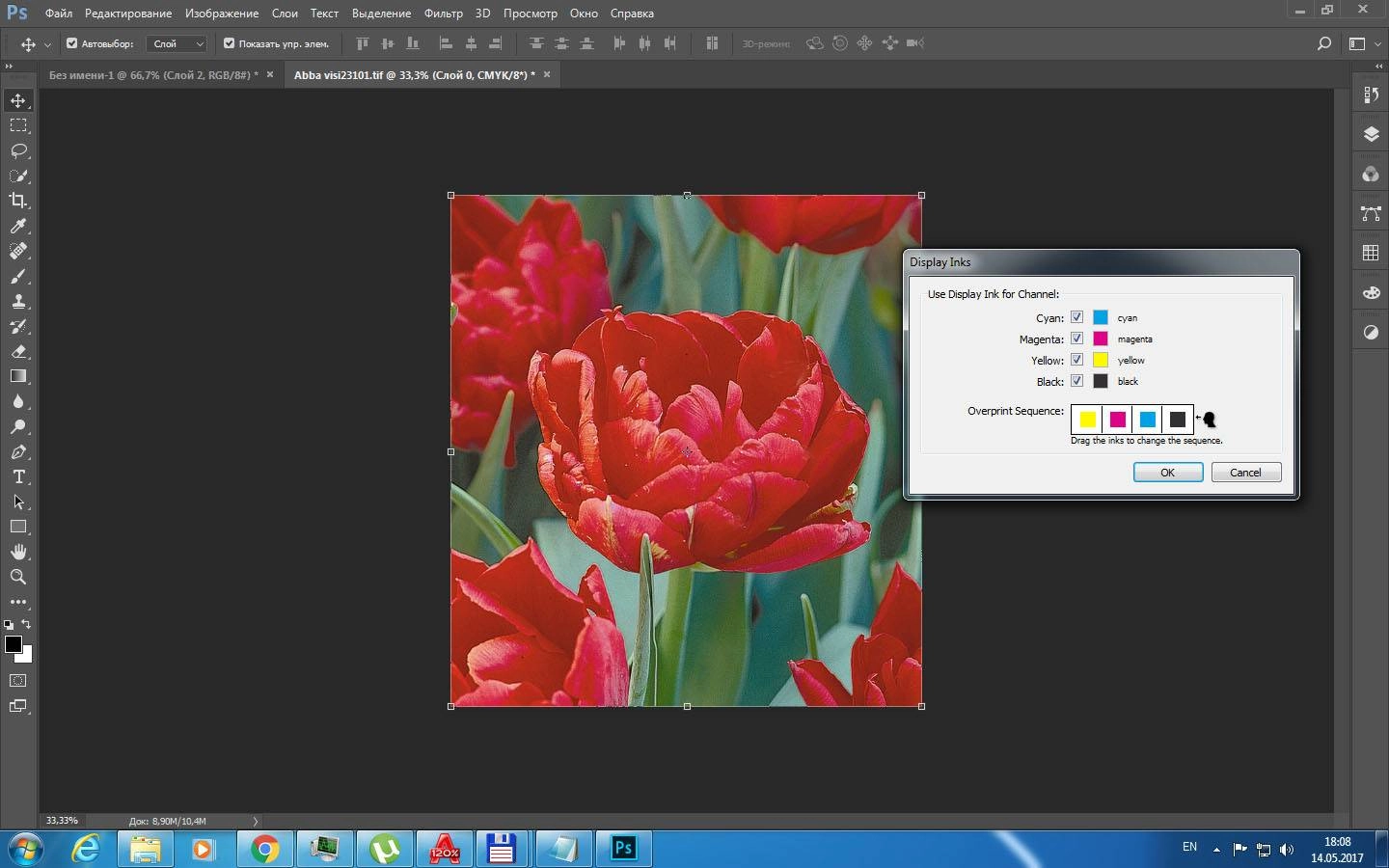The height and width of the screenshot is (868, 1389).
Task: Toggle Quick Mask mode icon
Action: pos(18,681)
